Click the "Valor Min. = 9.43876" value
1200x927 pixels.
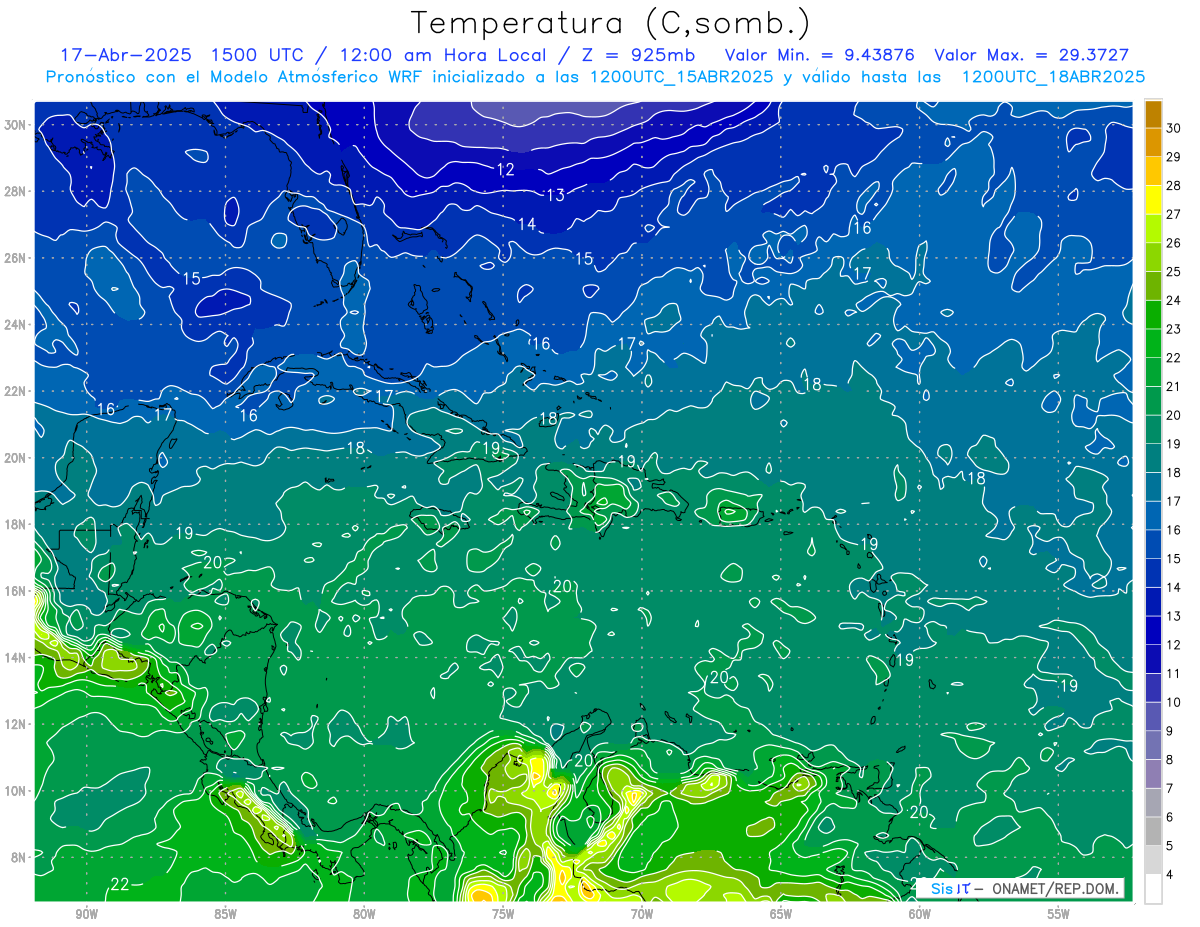(x=820, y=55)
